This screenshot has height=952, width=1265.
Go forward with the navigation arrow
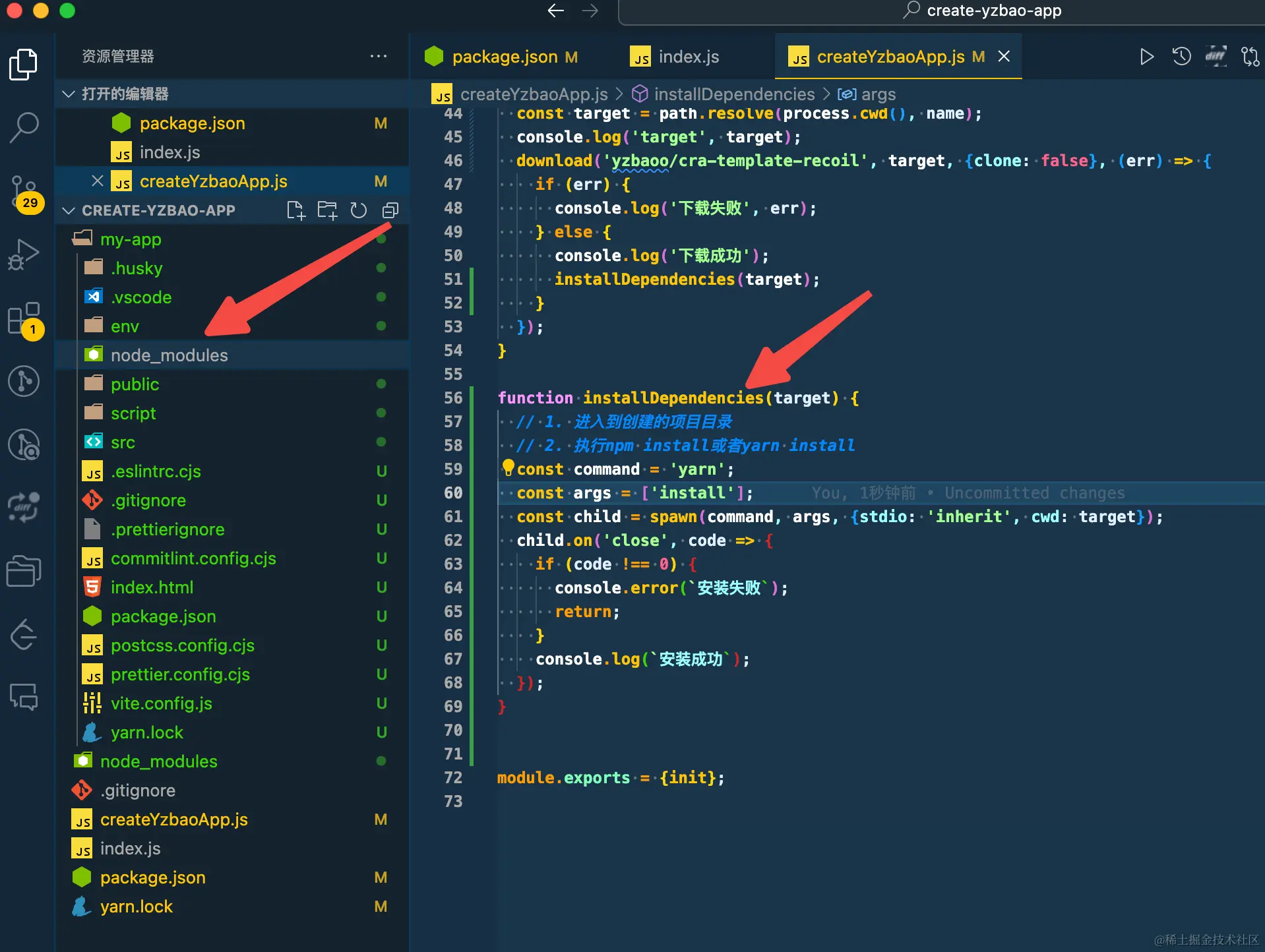(x=590, y=11)
